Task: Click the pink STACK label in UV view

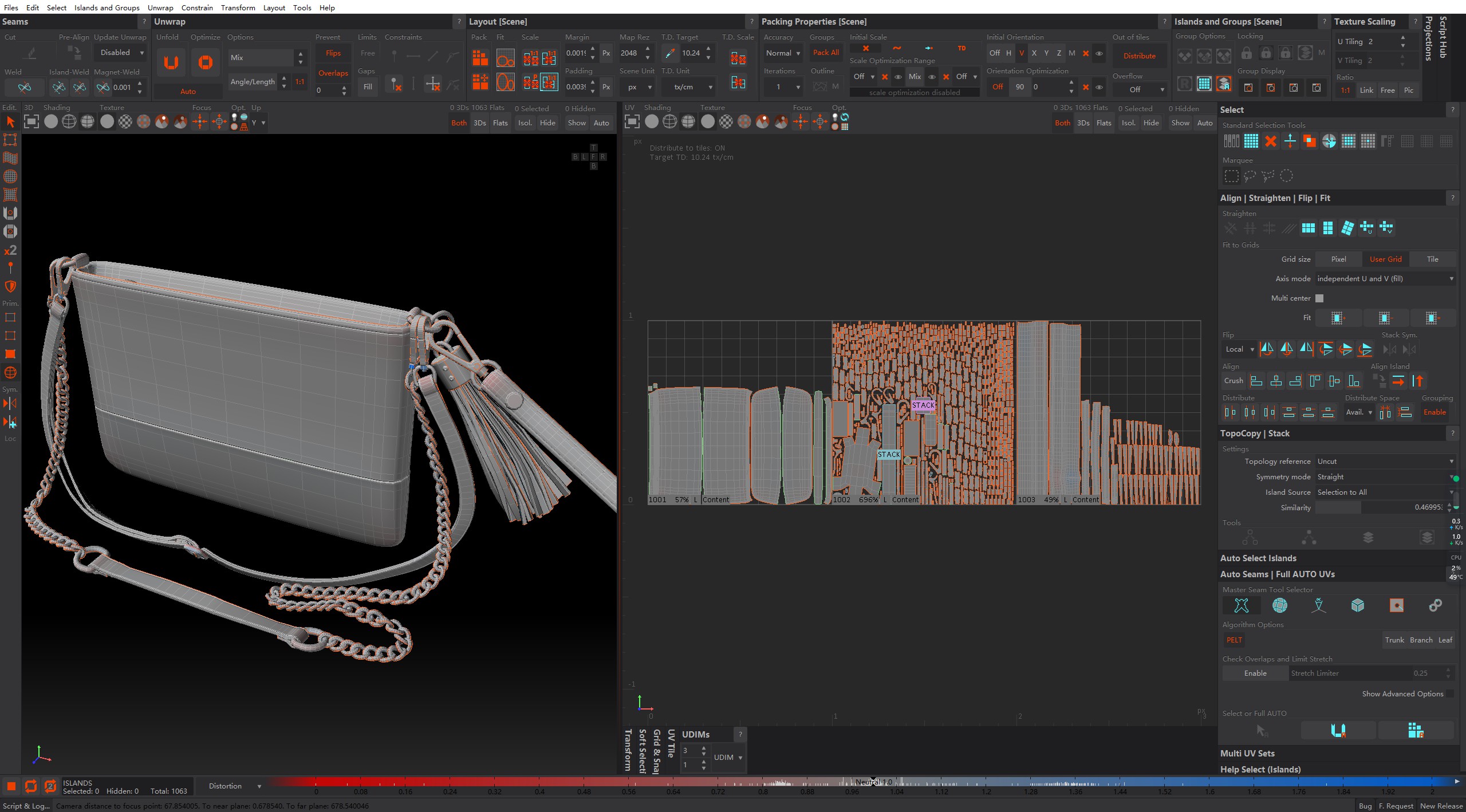Action: (923, 405)
